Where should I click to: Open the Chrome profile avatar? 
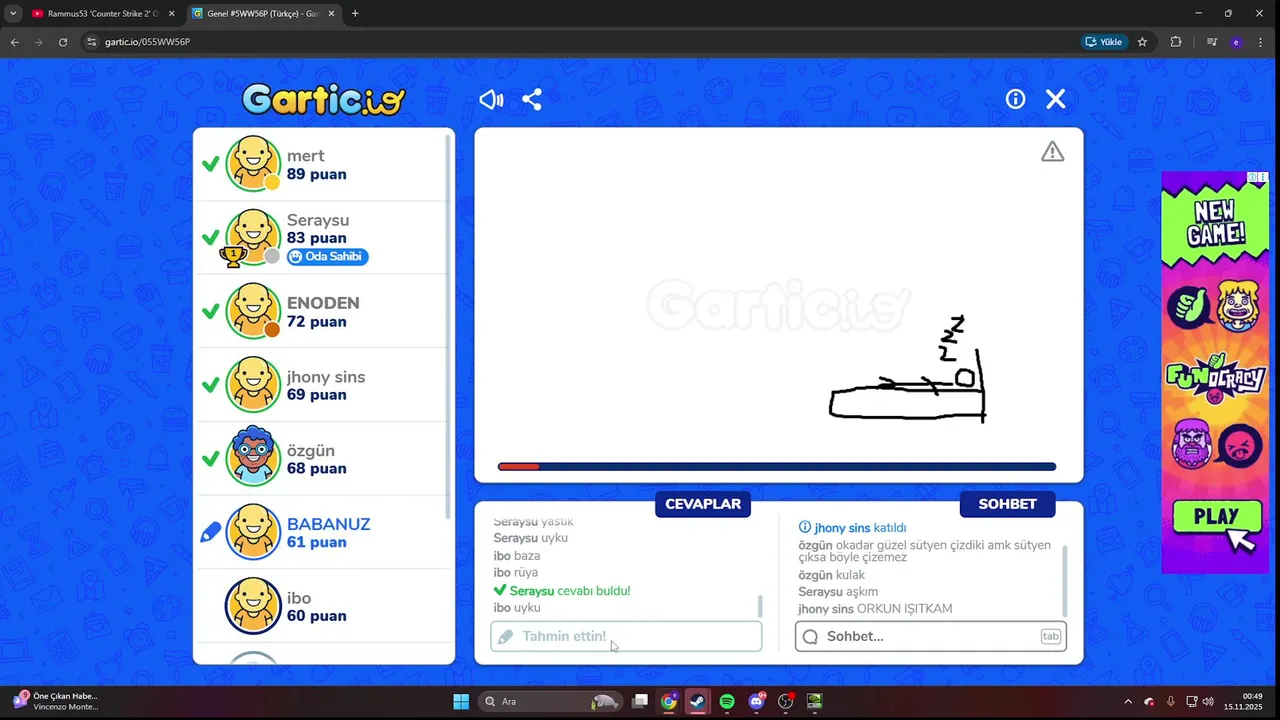pyautogui.click(x=1236, y=42)
